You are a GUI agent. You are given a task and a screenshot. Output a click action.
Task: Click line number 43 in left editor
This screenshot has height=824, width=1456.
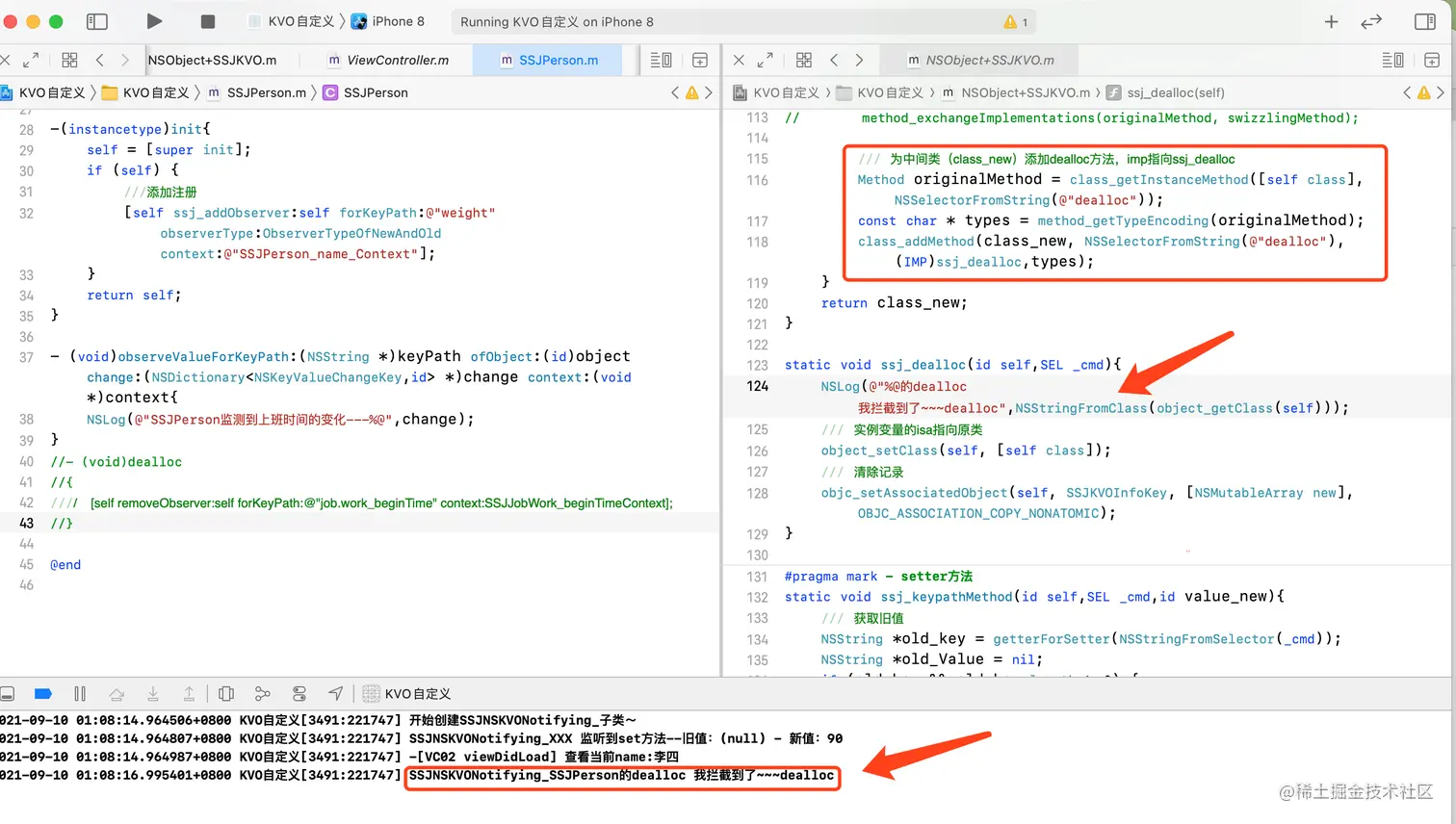(x=26, y=523)
